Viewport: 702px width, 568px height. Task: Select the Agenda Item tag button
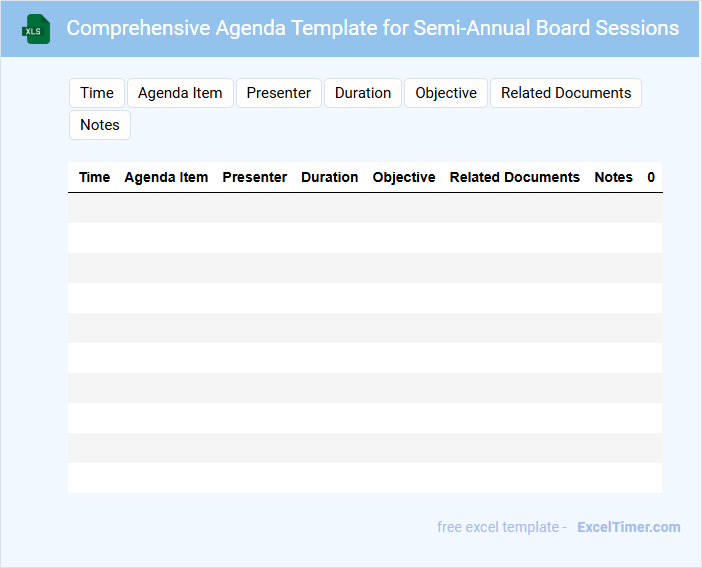pos(180,93)
